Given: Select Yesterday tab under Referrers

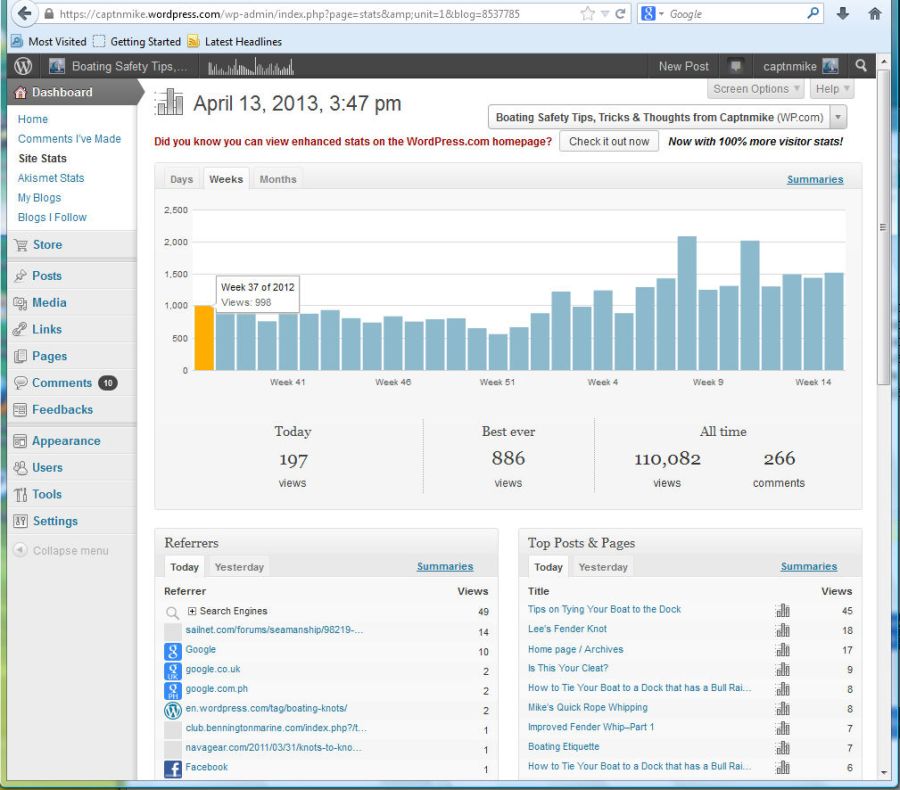Looking at the screenshot, I should point(240,567).
